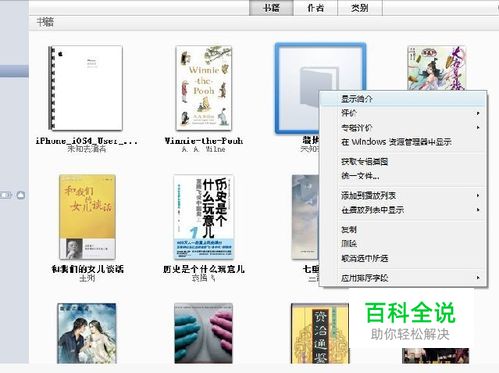Viewport: 499px width, 373px height.
Task: Expand the 在播放列表中显示 submenu
Action: (x=403, y=210)
